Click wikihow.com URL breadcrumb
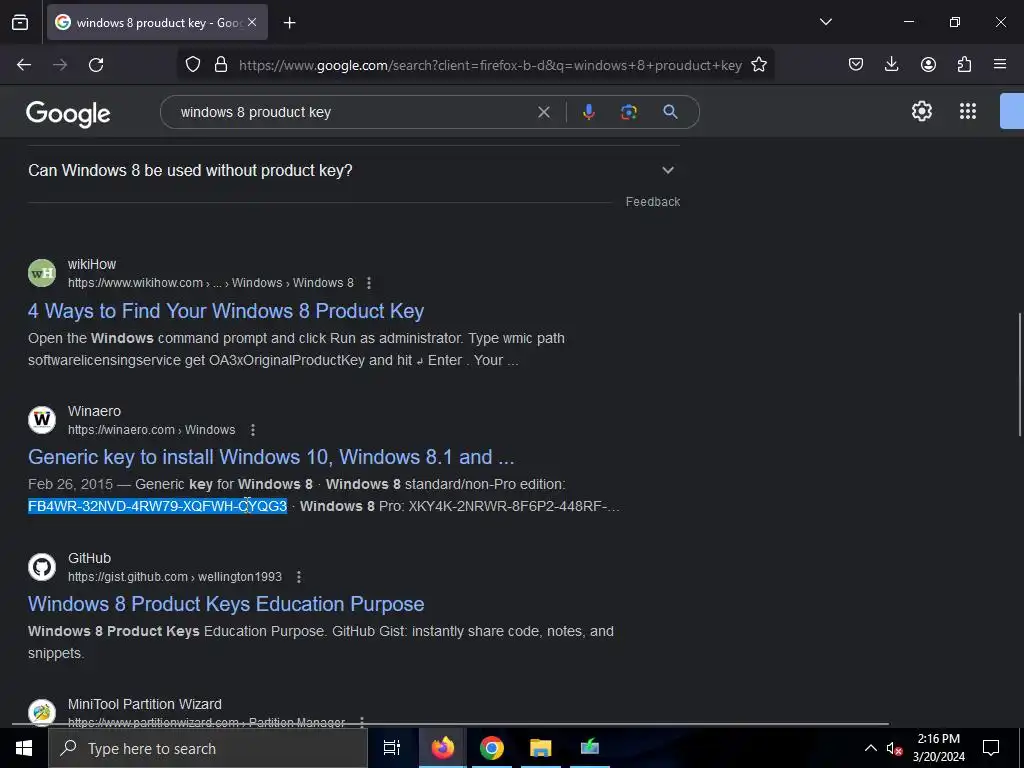 (x=210, y=283)
